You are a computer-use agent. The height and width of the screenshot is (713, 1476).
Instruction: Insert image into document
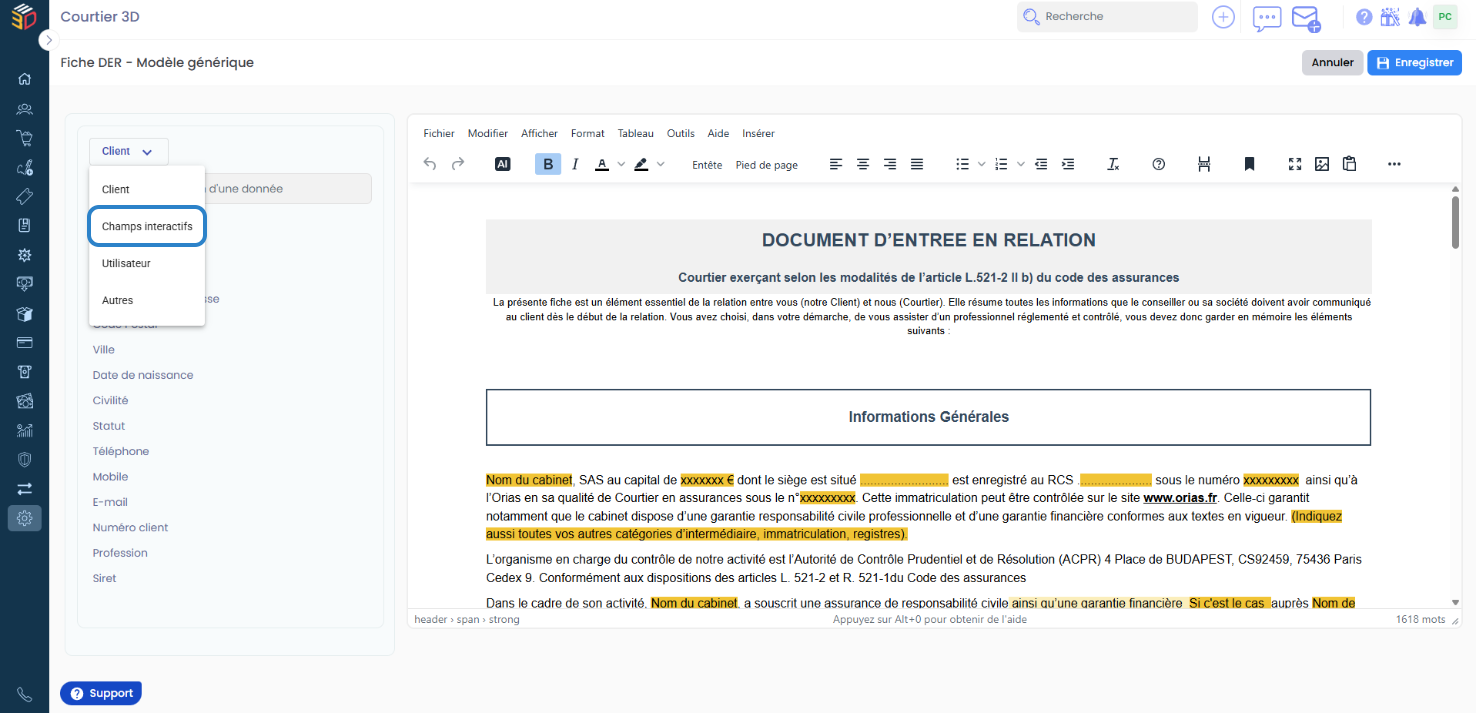1322,164
